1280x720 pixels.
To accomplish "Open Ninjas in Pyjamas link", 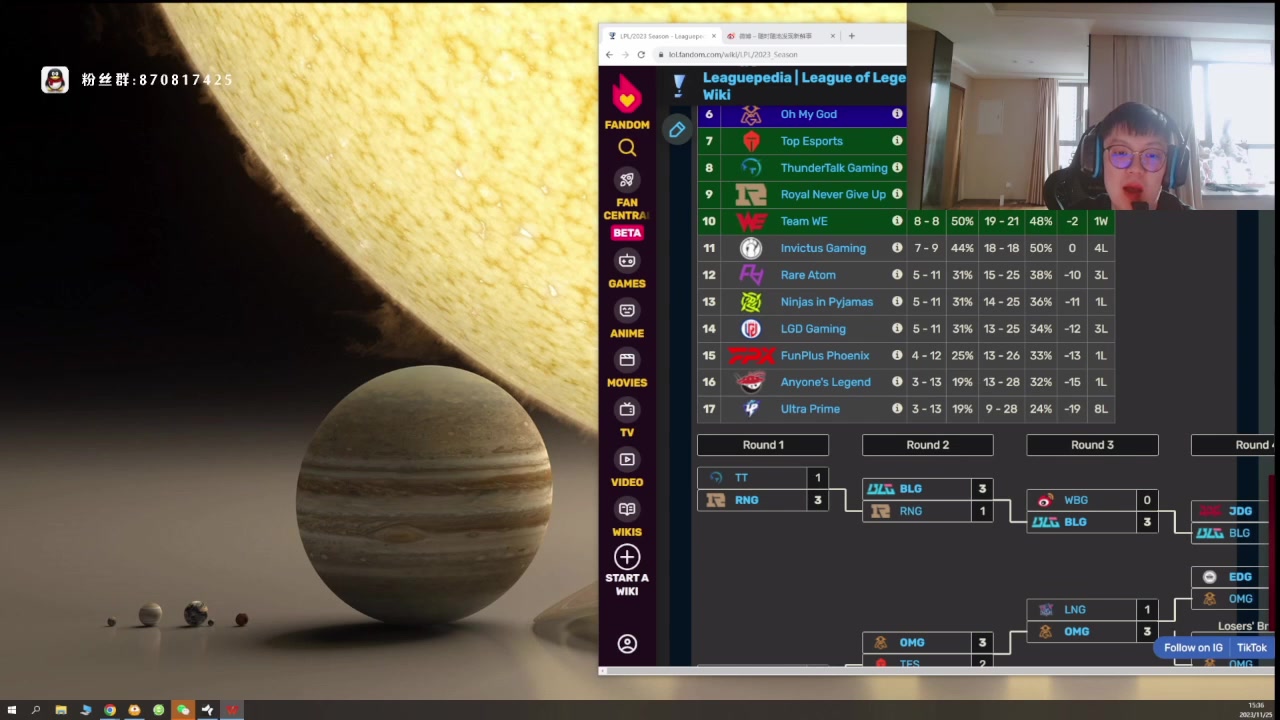I will click(x=826, y=302).
